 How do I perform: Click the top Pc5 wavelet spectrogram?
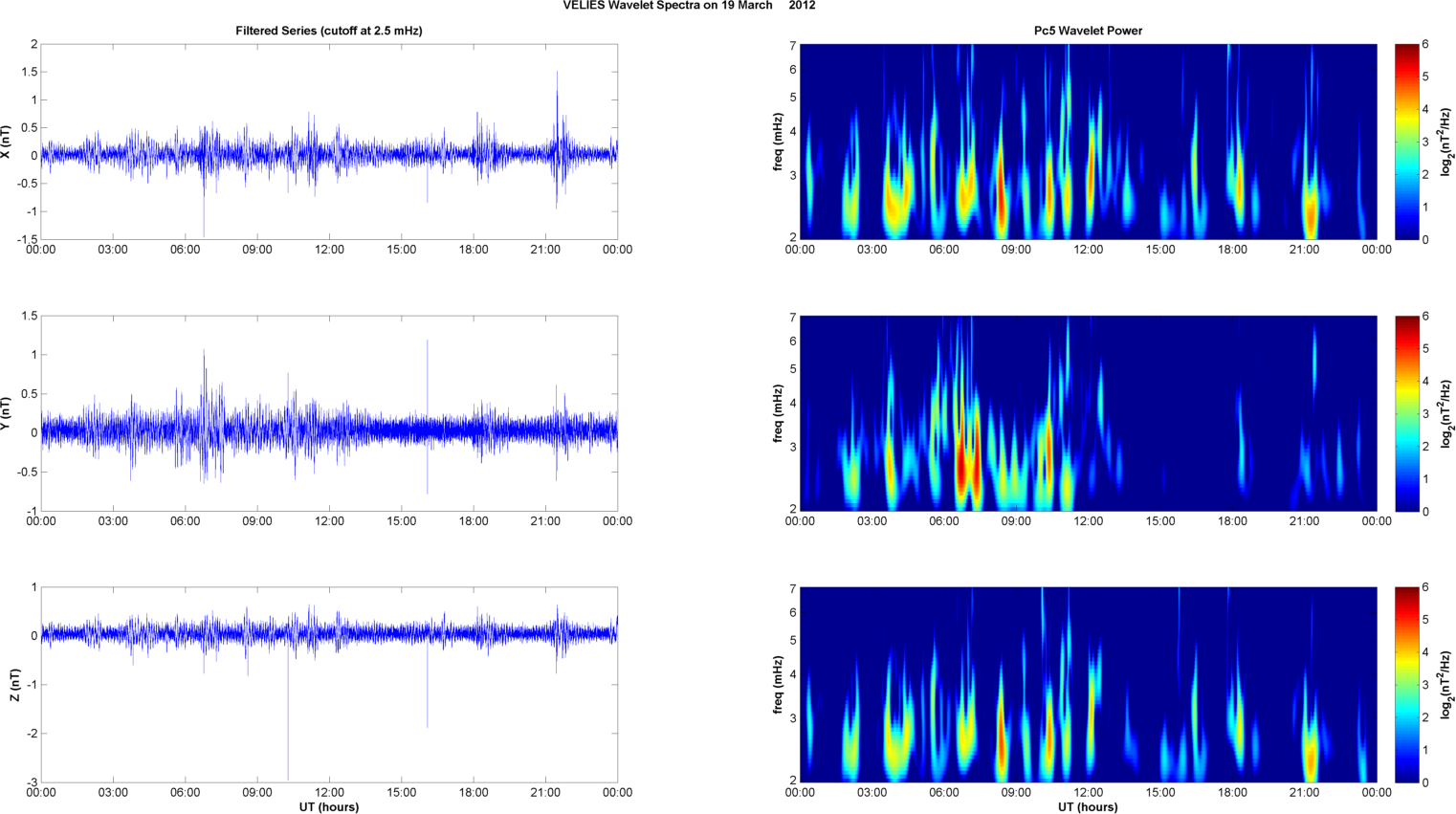pos(1088,142)
